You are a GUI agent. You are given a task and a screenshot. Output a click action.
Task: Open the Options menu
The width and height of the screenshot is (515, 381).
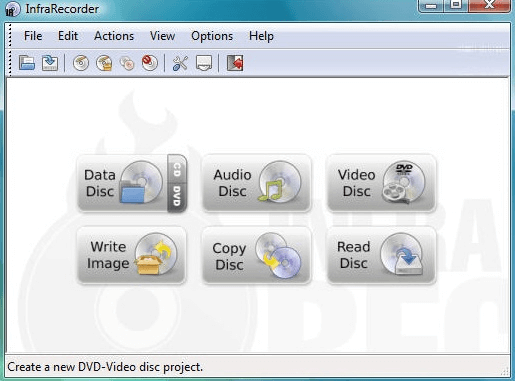(212, 36)
